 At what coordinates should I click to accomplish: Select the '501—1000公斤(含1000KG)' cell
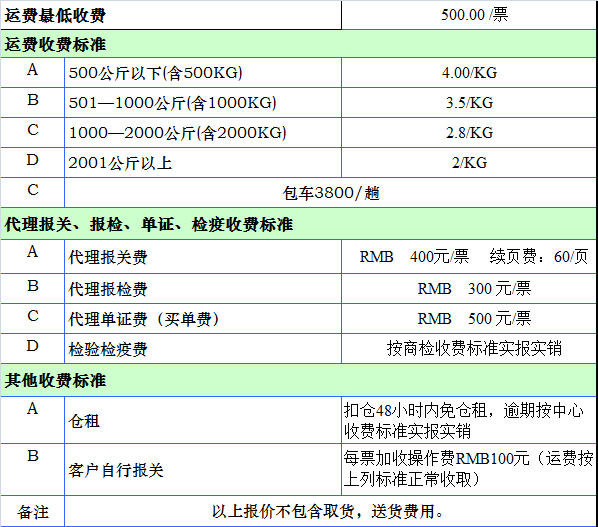tap(203, 103)
